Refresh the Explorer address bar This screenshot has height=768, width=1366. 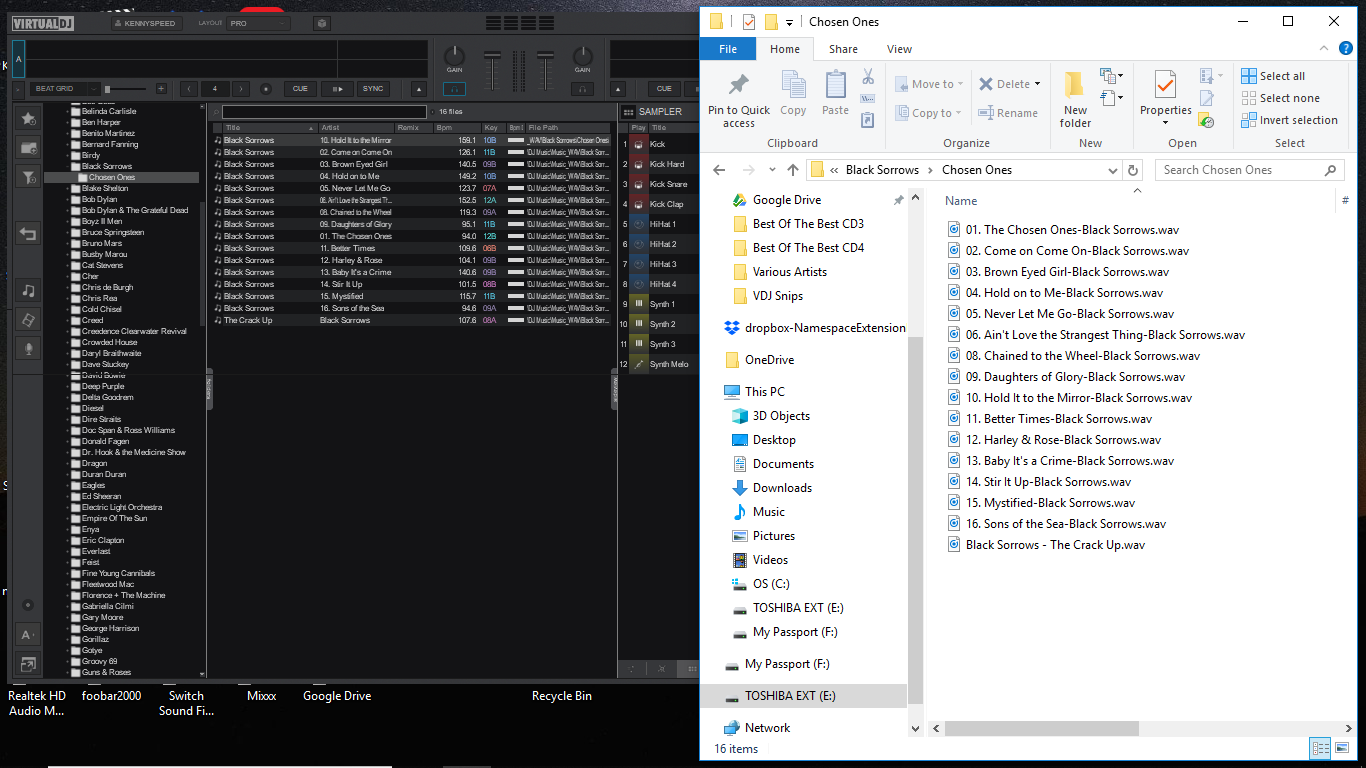click(1133, 170)
